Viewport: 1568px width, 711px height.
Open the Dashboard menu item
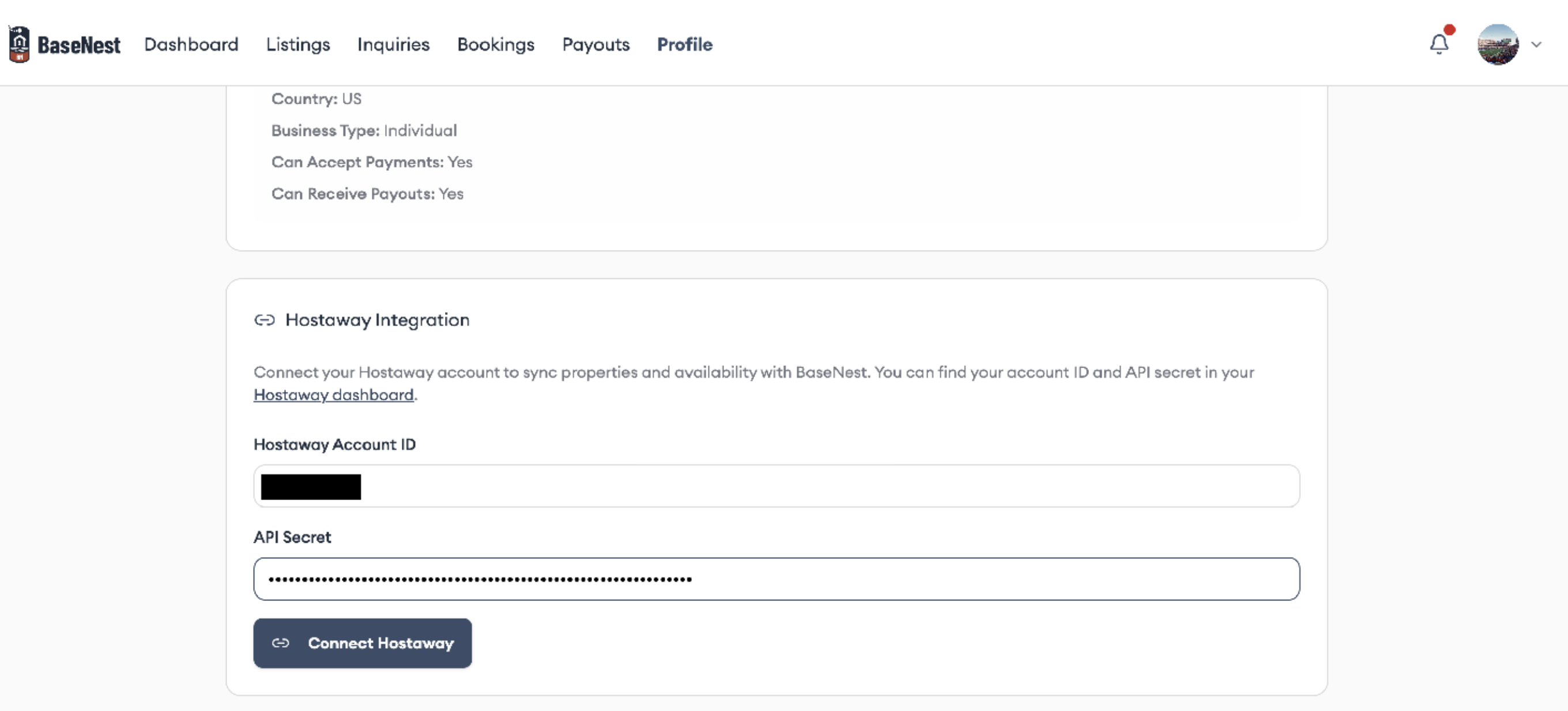pyautogui.click(x=191, y=44)
